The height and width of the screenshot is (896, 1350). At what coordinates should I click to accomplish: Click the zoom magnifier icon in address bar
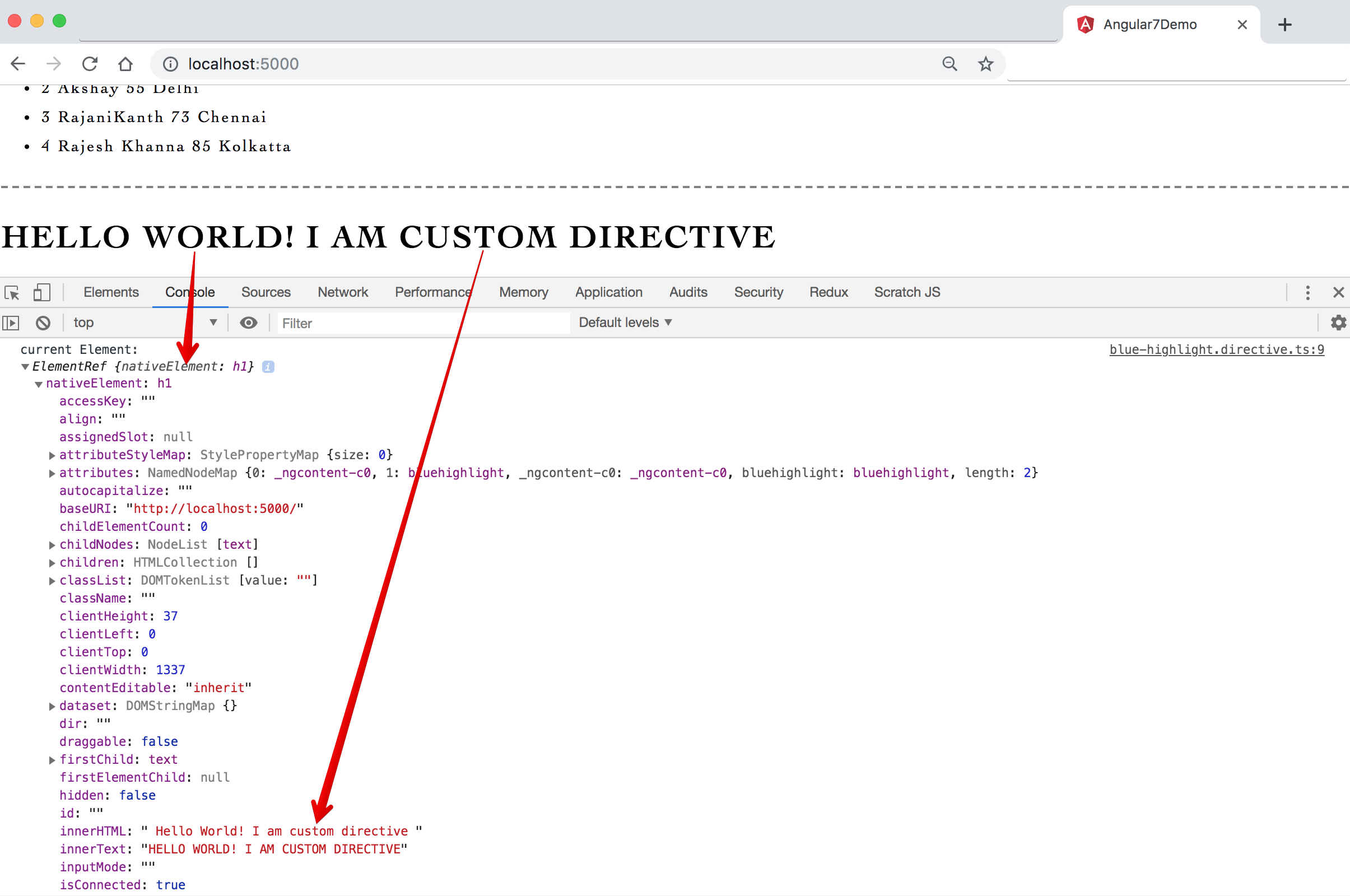click(x=949, y=63)
